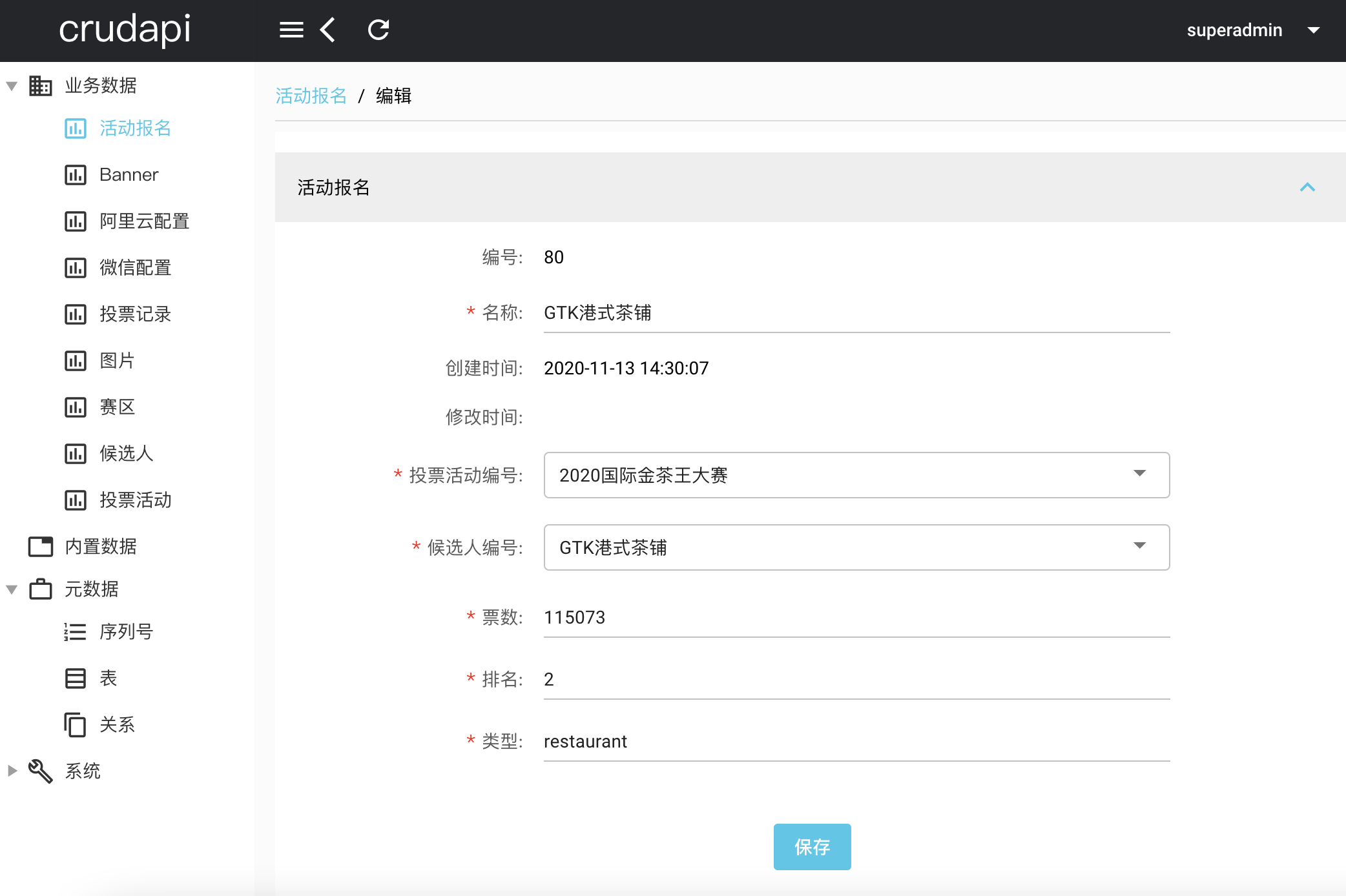Viewport: 1346px width, 896px height.
Task: Click the chart icon beside Banner
Action: (76, 175)
